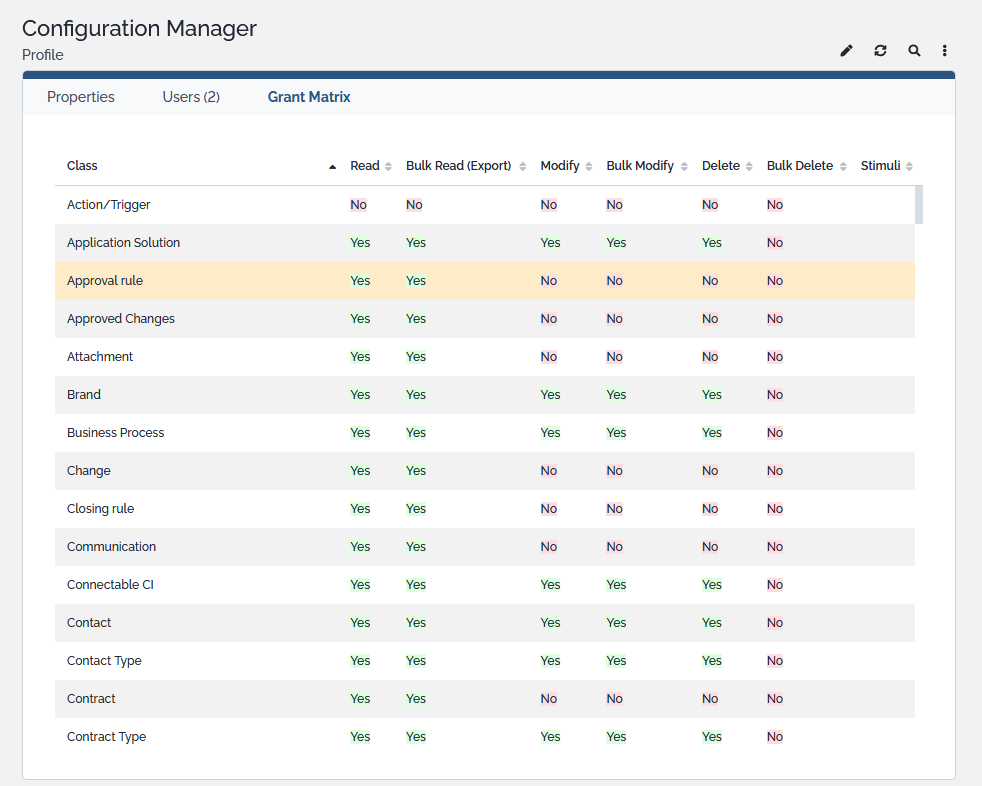Sort by Bulk Read (Export) column
Screen dimensions: 982x786
tap(522, 167)
